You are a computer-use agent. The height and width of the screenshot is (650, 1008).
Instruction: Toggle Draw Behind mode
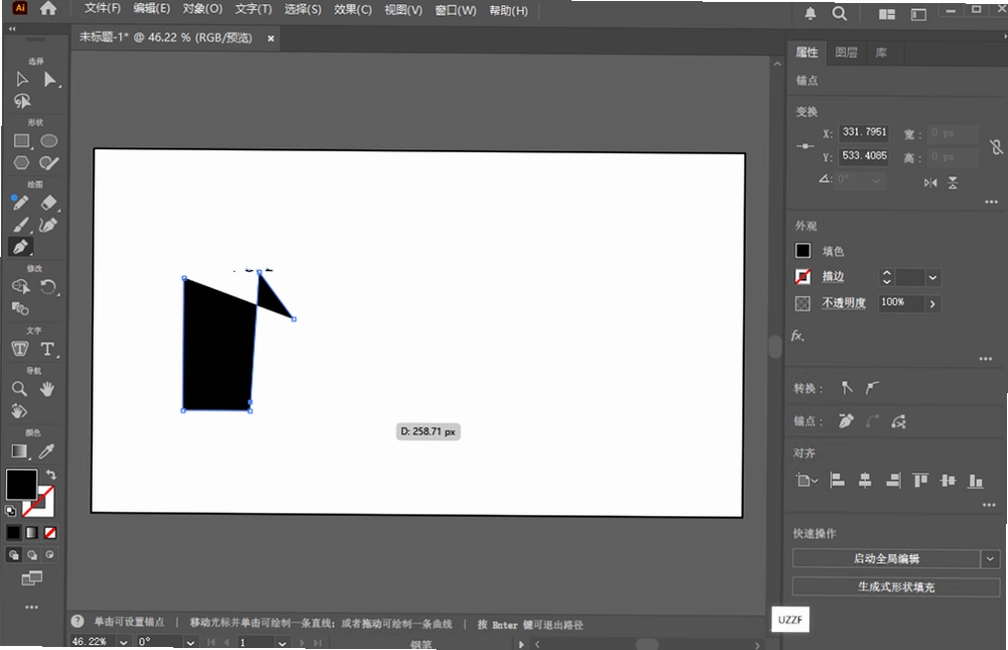32,555
